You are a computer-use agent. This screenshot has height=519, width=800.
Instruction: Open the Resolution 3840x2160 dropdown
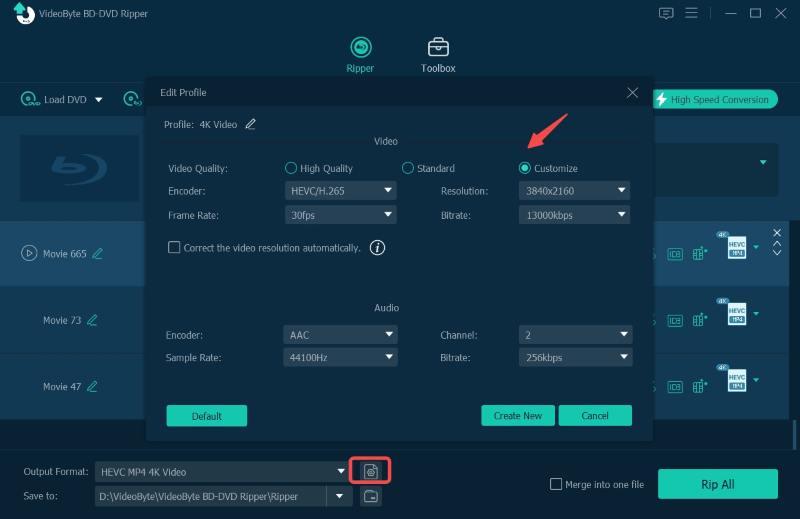tap(574, 191)
